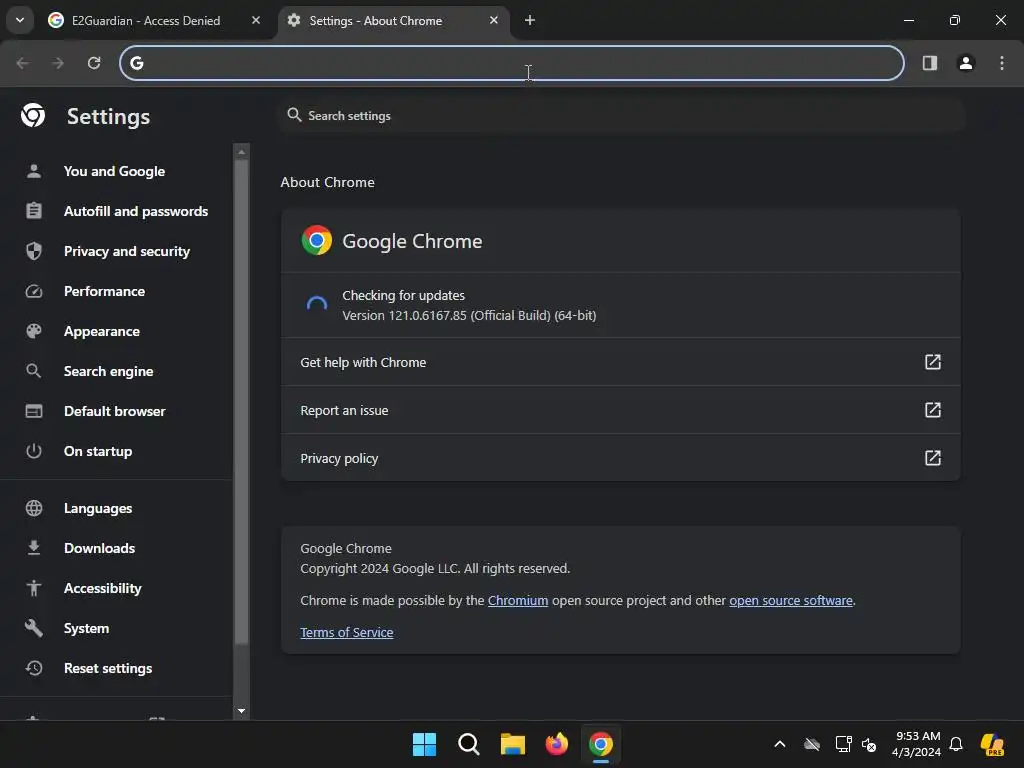Close the Settings - About Chrome tab
This screenshot has height=768, width=1024.
tap(494, 20)
